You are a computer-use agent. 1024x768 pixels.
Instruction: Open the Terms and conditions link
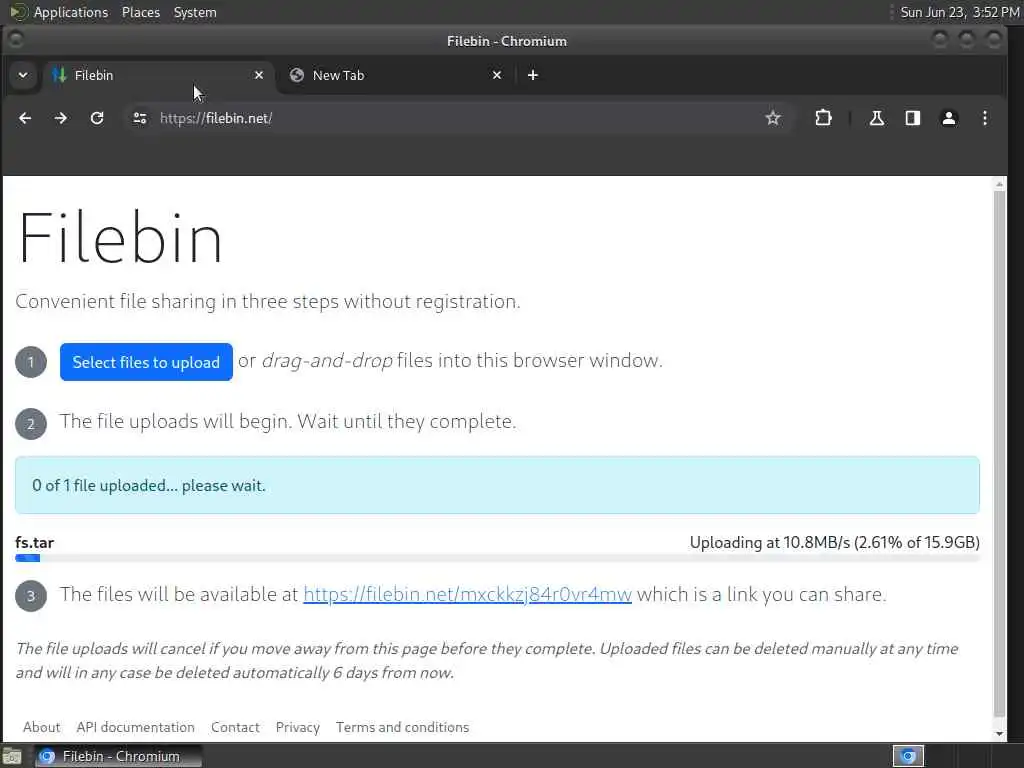tap(402, 727)
